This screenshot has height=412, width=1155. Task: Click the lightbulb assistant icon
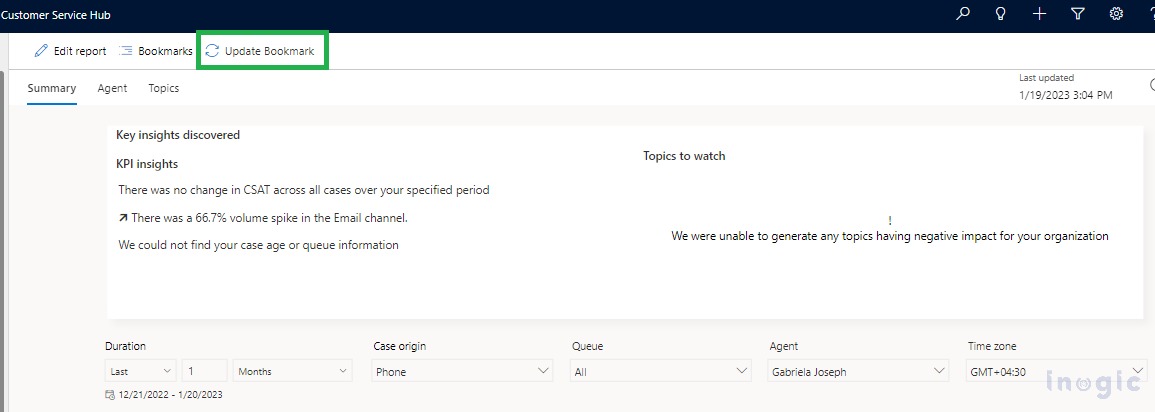click(x=1001, y=14)
